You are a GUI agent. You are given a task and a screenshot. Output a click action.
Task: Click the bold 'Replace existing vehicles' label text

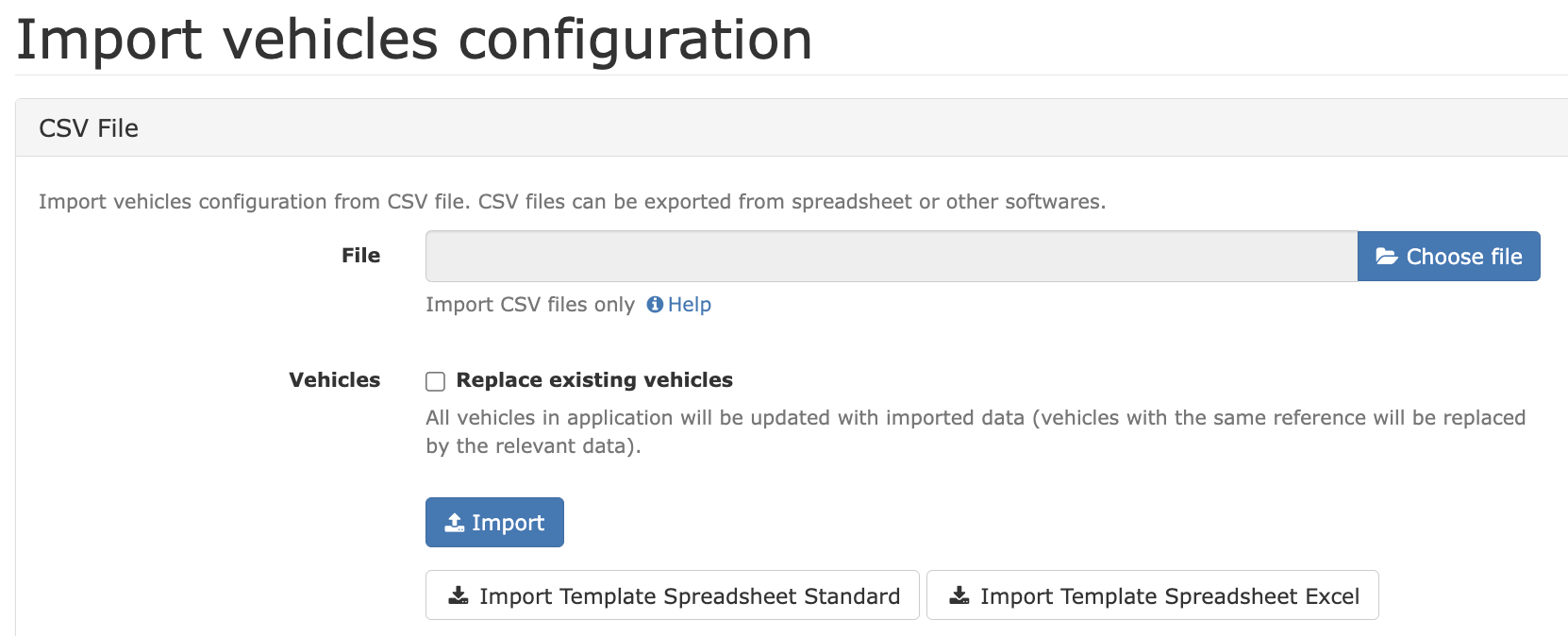point(594,380)
